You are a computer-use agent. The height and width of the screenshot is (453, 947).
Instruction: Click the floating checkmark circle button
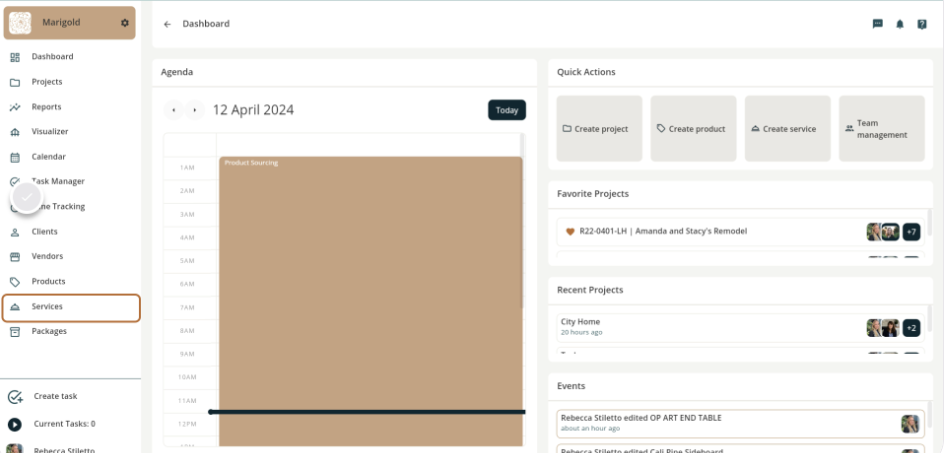point(27,198)
